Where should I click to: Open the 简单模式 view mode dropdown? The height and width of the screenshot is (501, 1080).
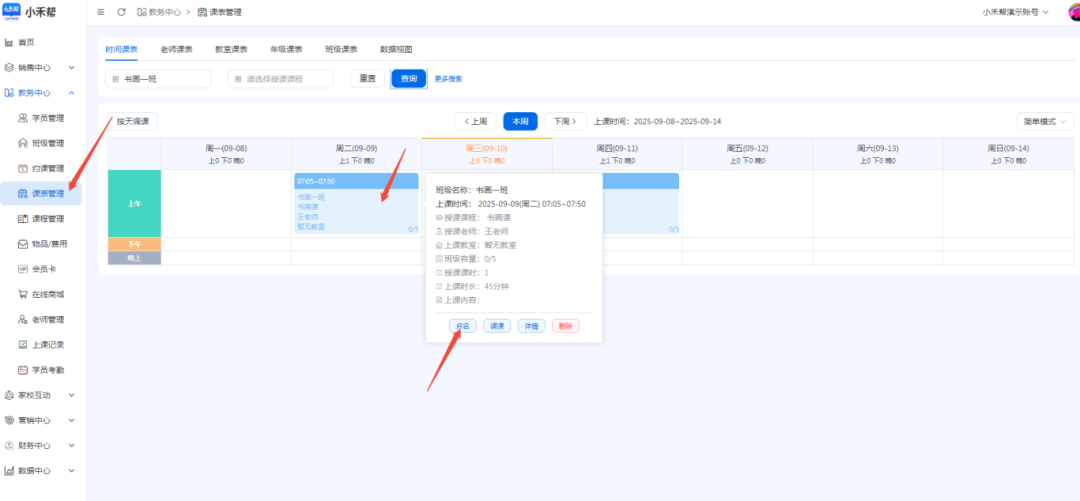click(x=1045, y=121)
